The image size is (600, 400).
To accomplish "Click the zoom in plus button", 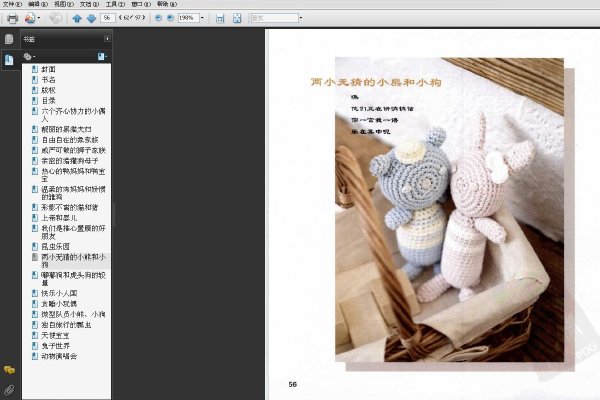I will coord(170,18).
